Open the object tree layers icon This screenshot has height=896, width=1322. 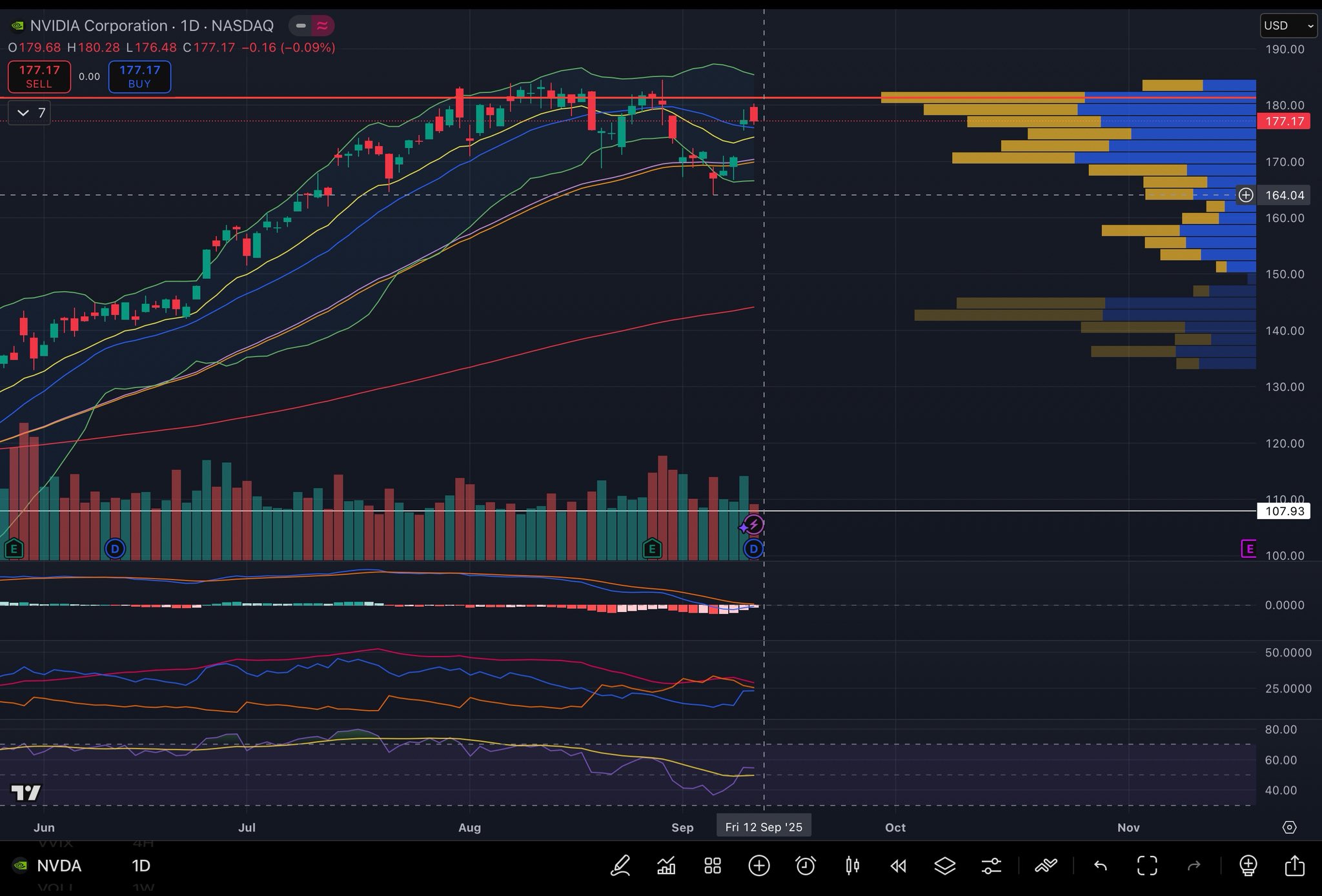coord(945,866)
